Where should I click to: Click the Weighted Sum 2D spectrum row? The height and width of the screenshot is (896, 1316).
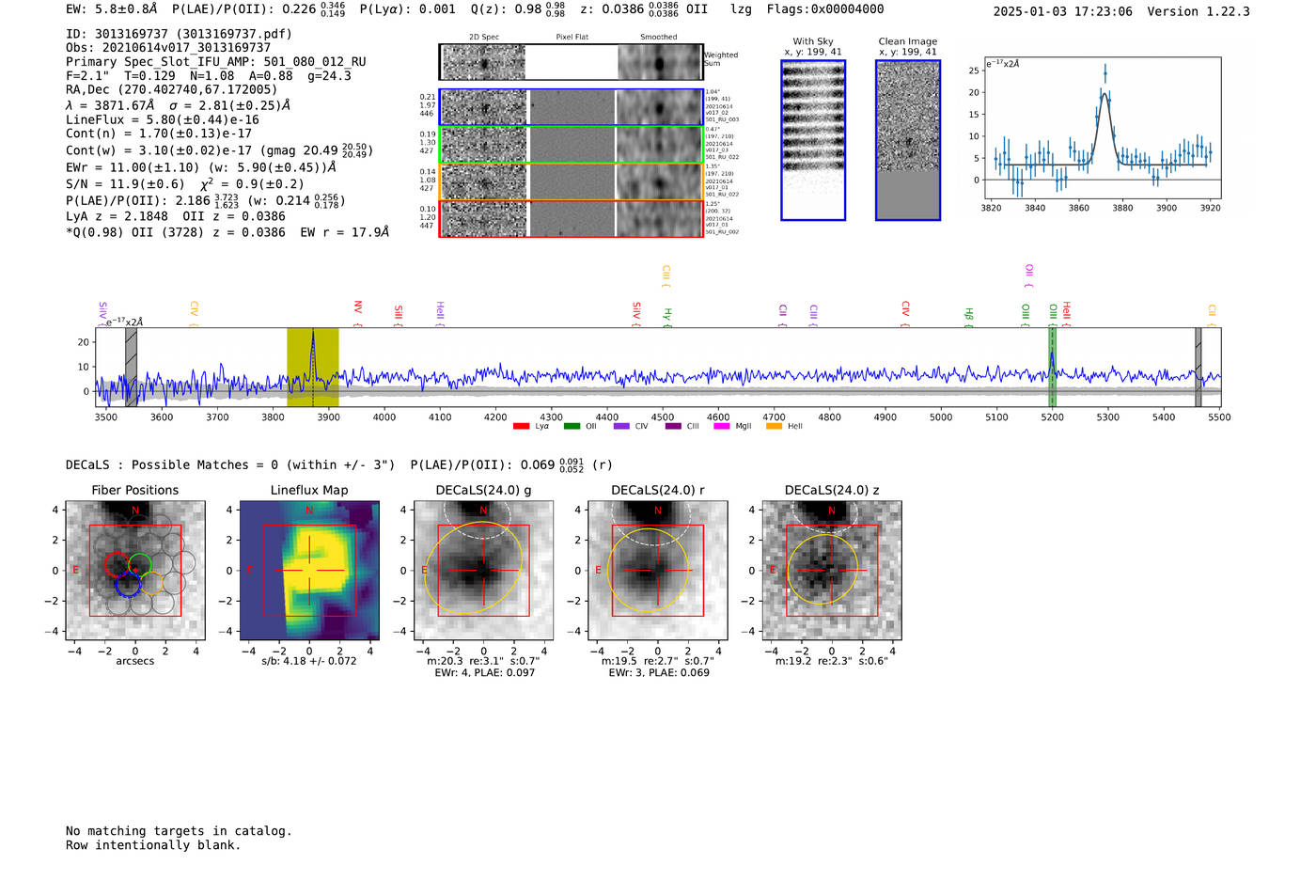click(x=571, y=62)
